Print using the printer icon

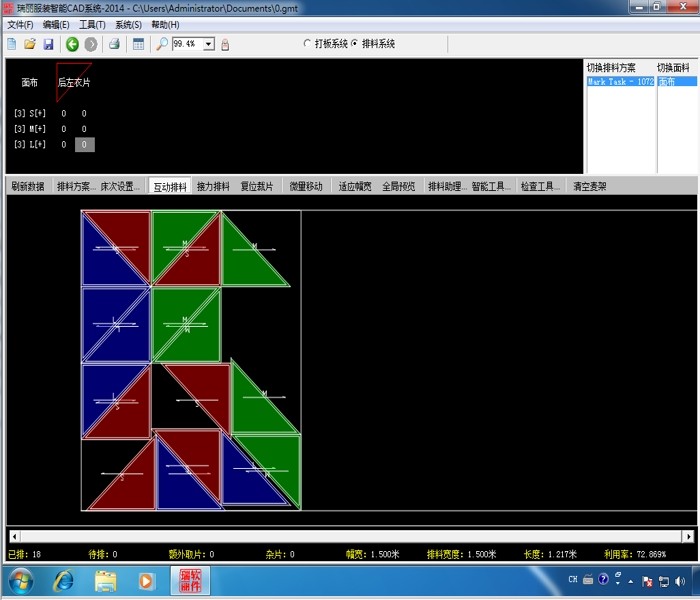pyautogui.click(x=115, y=44)
